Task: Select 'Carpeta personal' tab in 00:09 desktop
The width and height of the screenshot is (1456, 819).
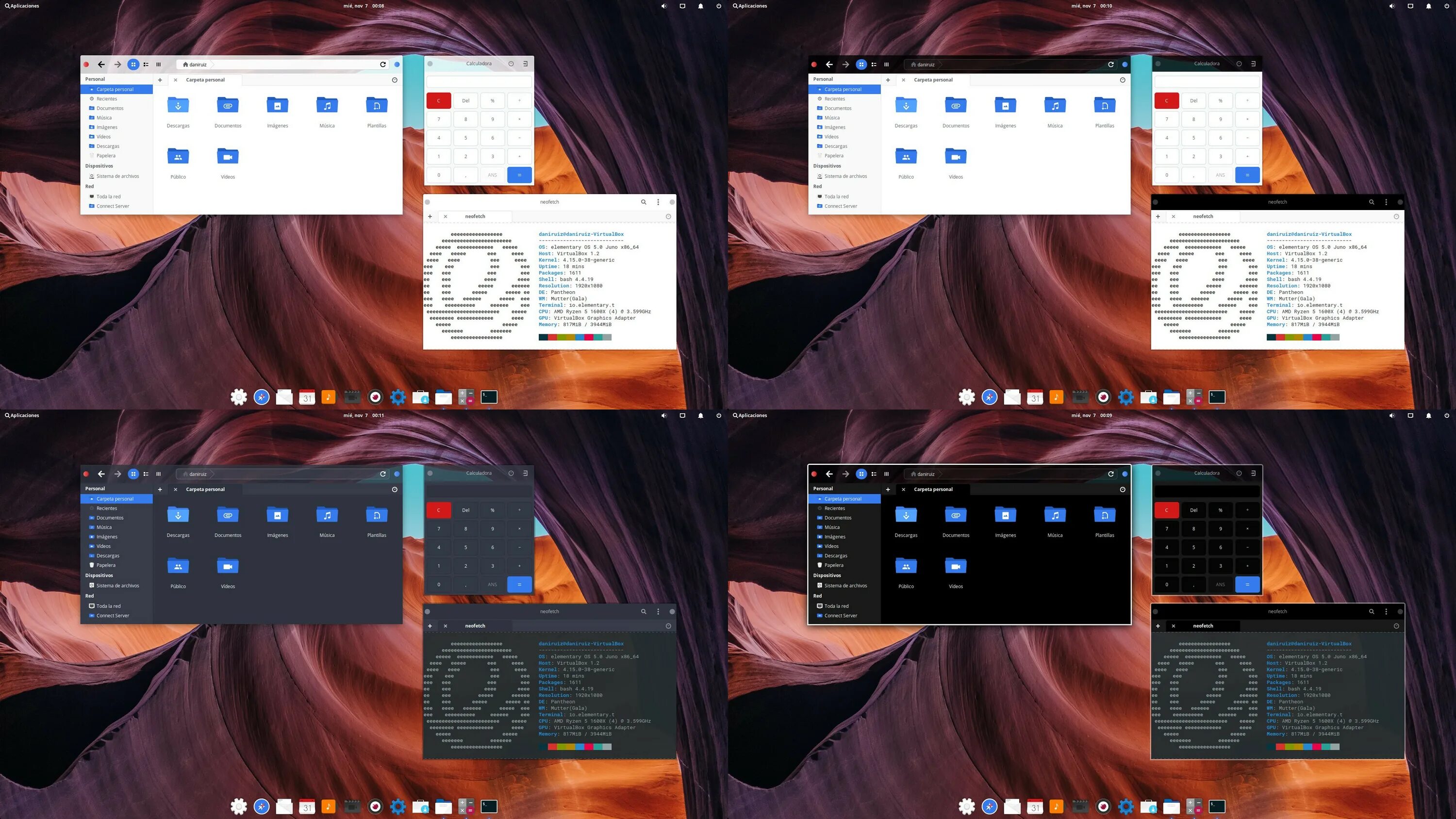Action: [933, 489]
